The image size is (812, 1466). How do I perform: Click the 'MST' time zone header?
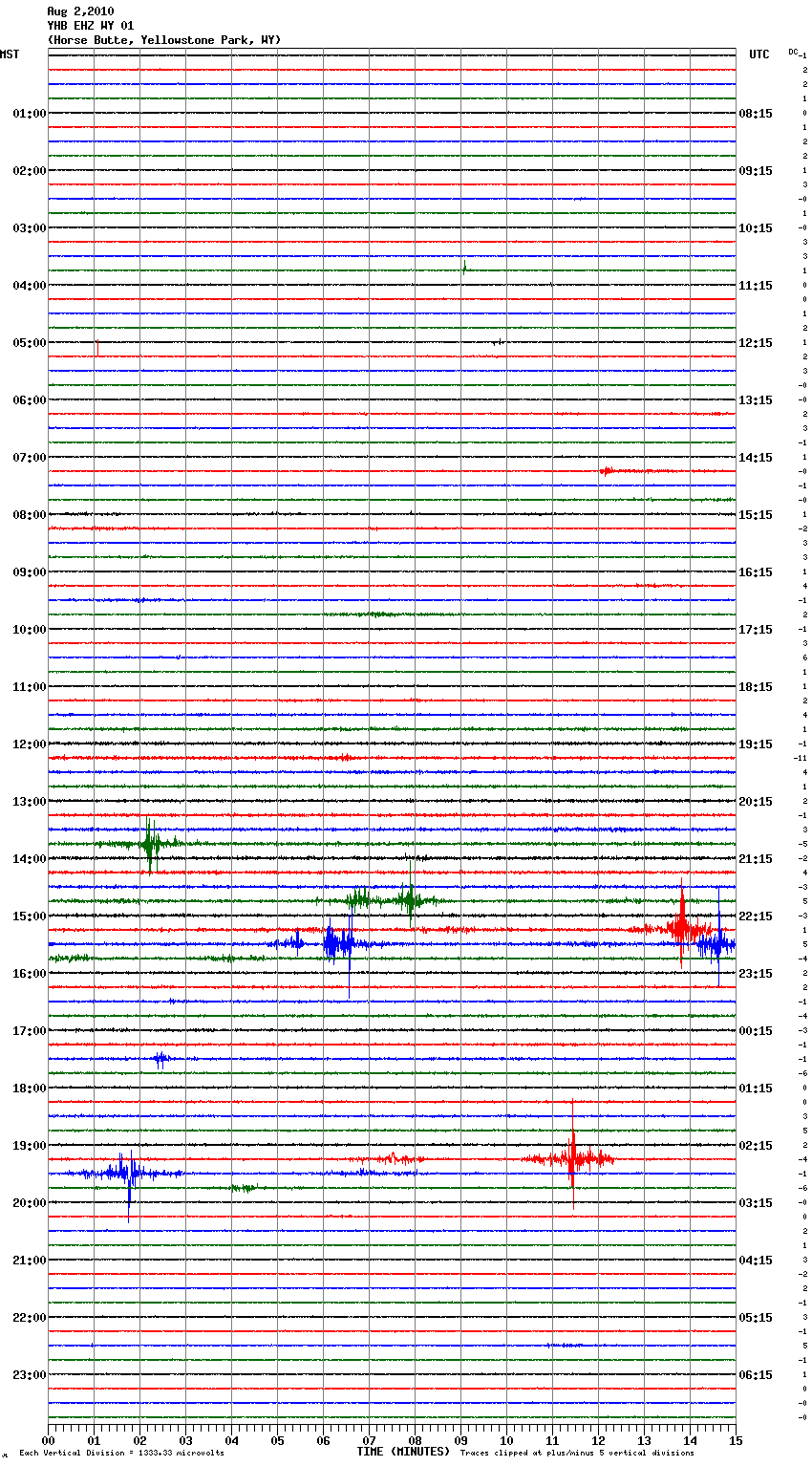coord(10,54)
